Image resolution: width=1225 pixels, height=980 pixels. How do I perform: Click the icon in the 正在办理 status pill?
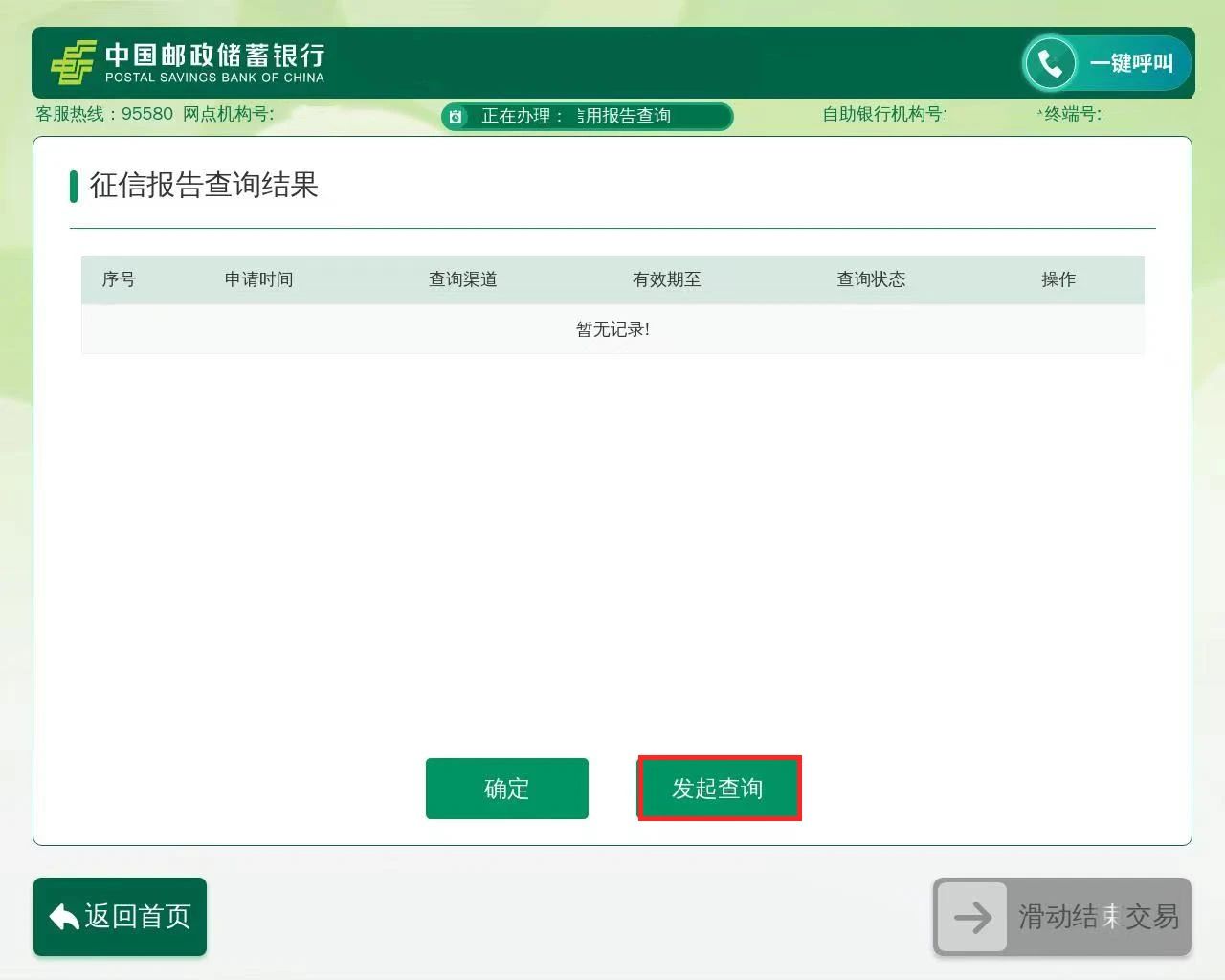(457, 117)
